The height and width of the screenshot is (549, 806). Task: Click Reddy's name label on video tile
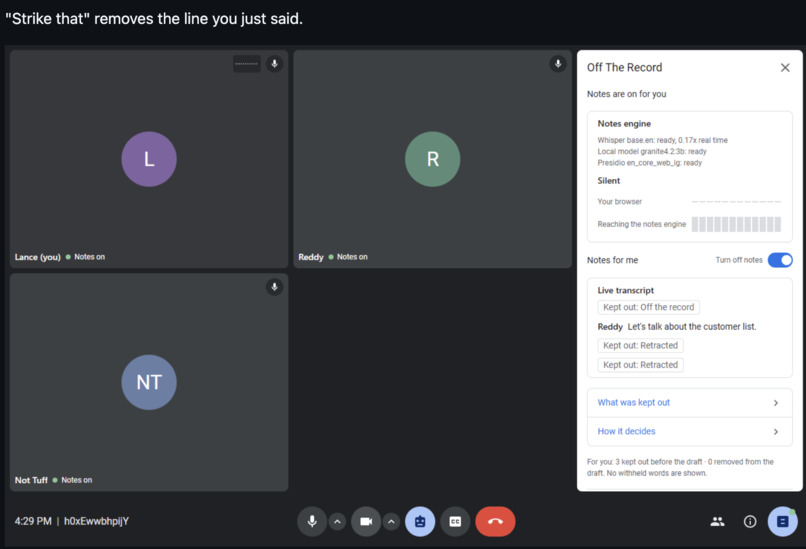(x=311, y=257)
